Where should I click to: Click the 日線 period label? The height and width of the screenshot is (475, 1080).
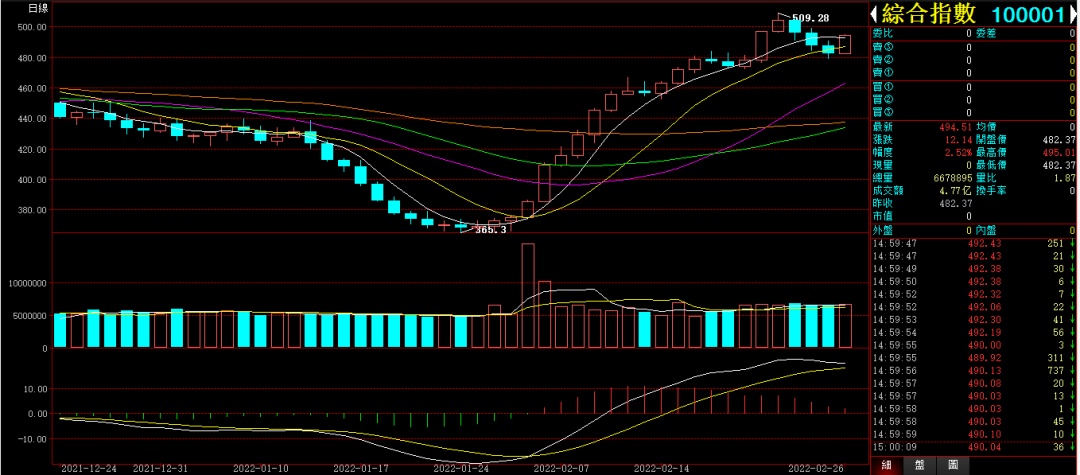click(x=37, y=9)
